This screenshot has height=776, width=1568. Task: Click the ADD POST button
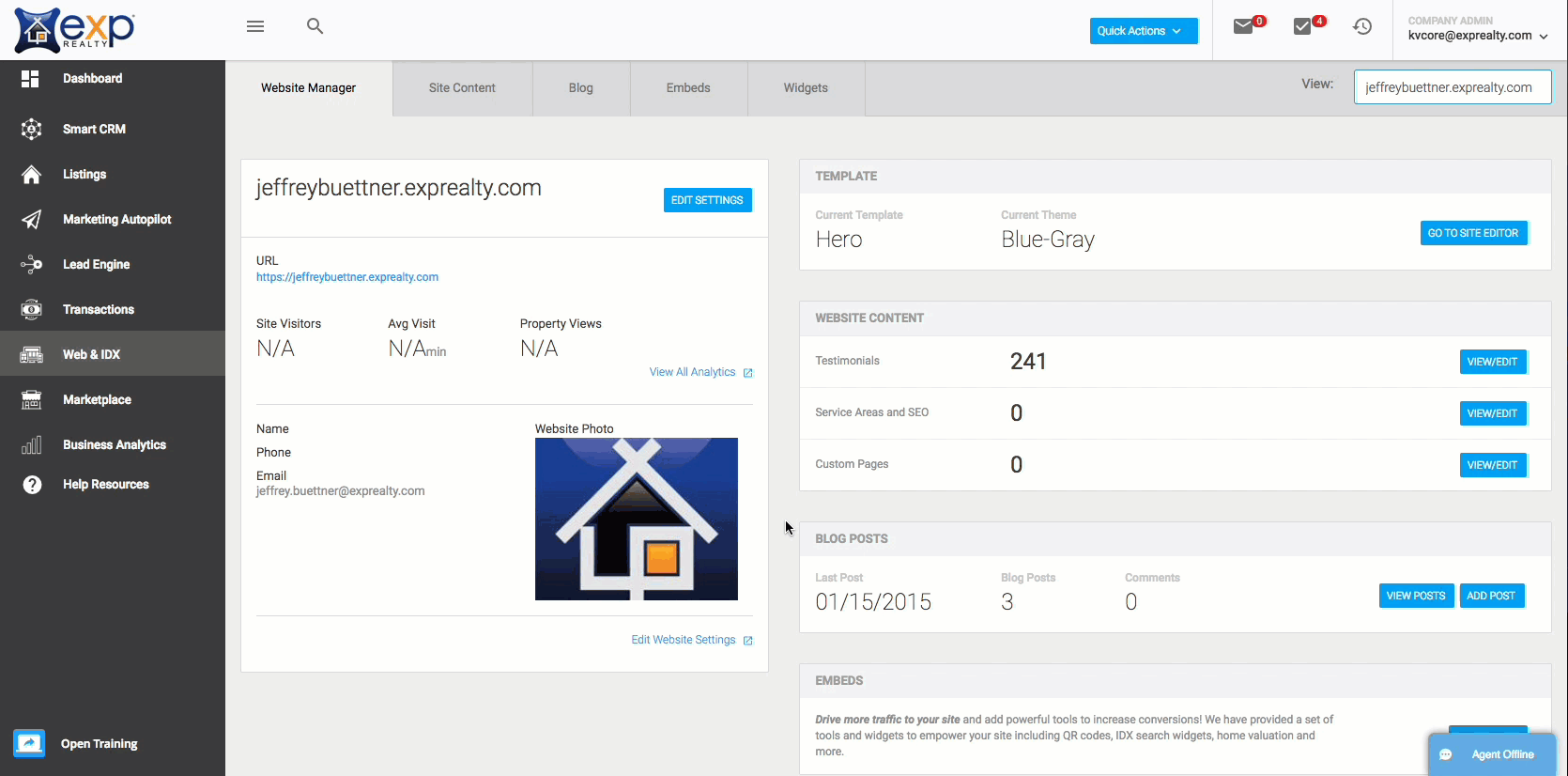(1491, 596)
